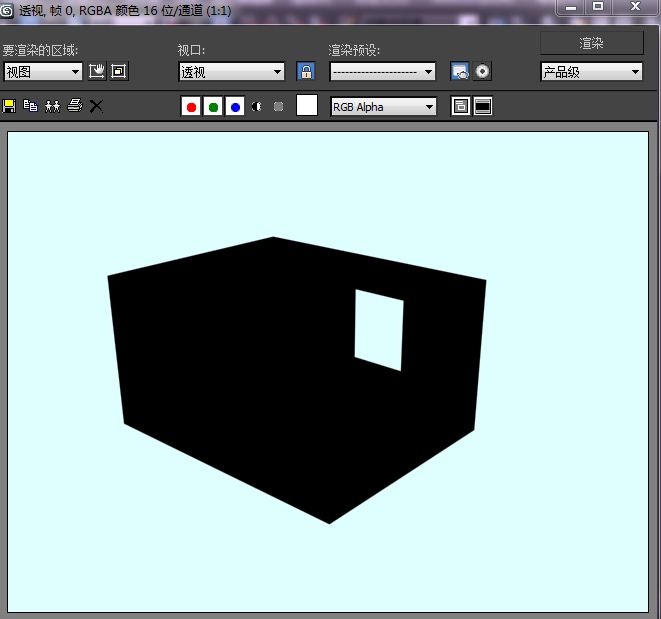Open the Viewport dropdown showing 透视
The height and width of the screenshot is (619, 661).
(231, 72)
